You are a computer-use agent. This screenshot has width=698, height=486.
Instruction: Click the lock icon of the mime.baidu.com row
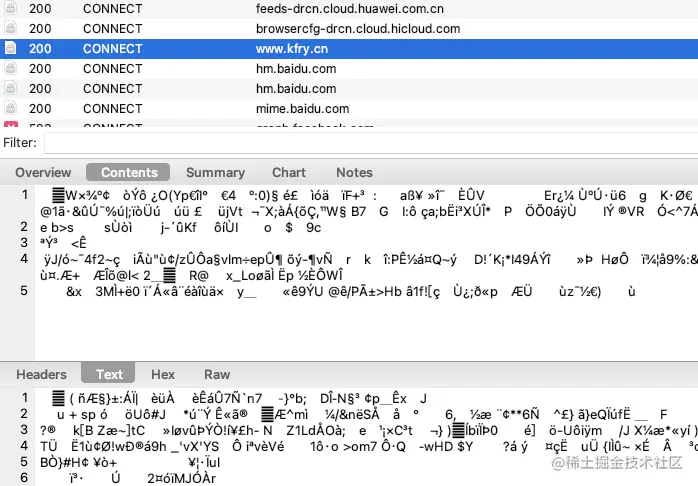(x=11, y=108)
